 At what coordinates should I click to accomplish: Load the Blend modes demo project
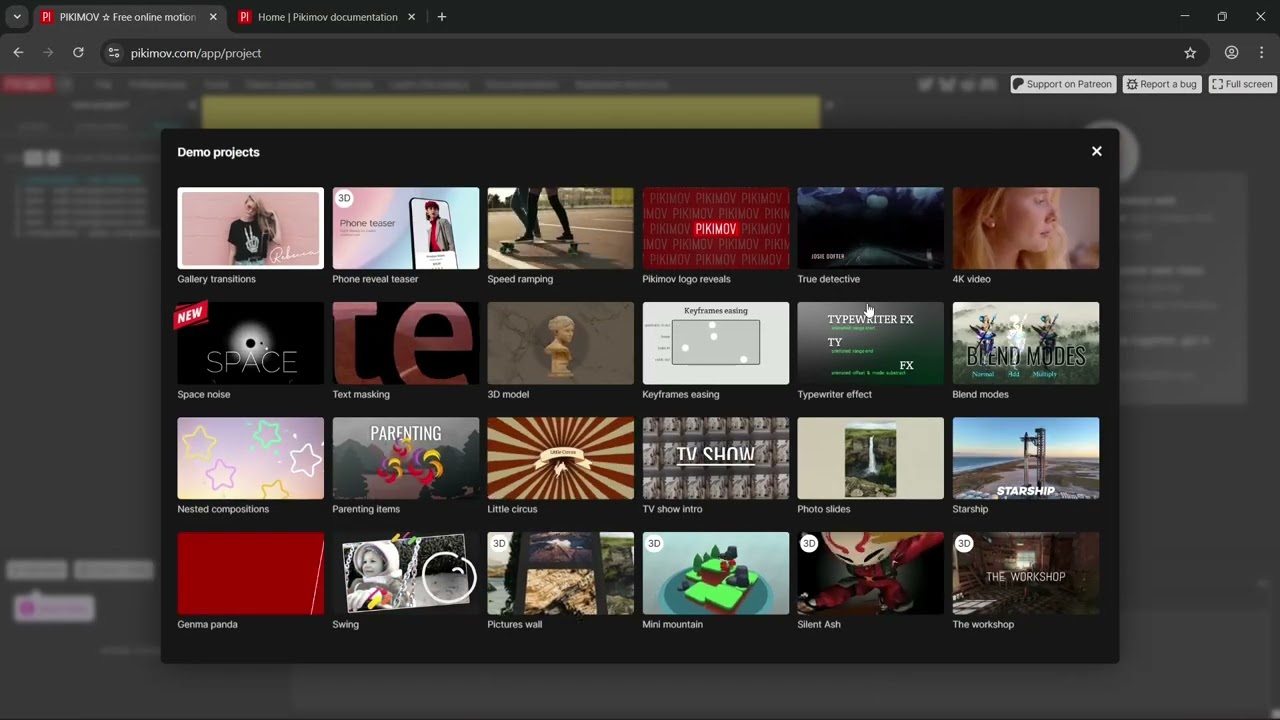1025,343
